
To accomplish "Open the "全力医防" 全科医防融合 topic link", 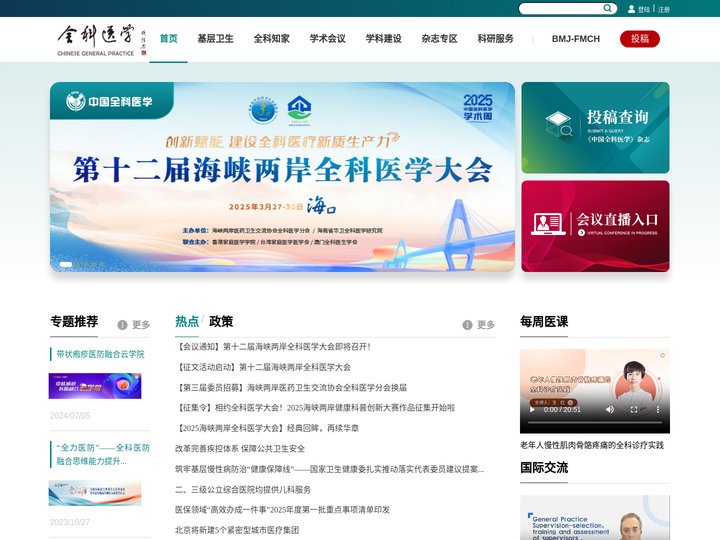I will (x=103, y=454).
